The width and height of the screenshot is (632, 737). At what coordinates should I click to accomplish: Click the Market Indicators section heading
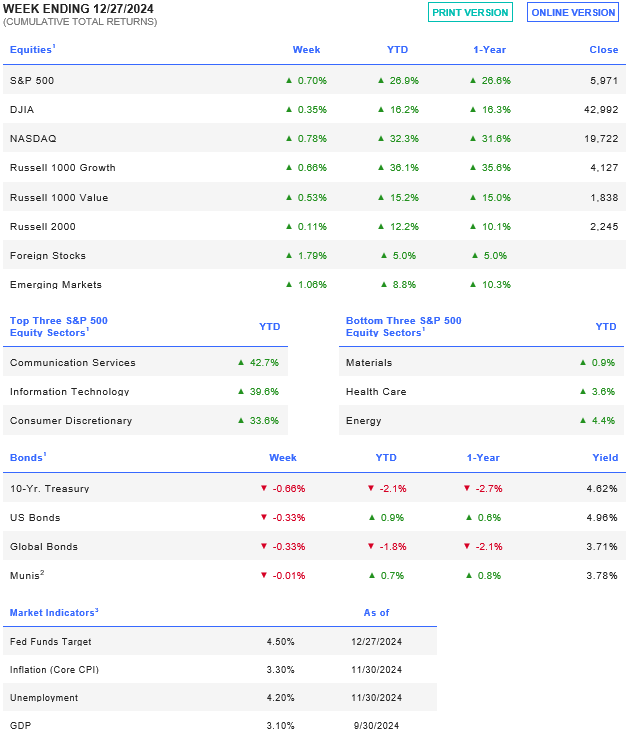(x=54, y=612)
